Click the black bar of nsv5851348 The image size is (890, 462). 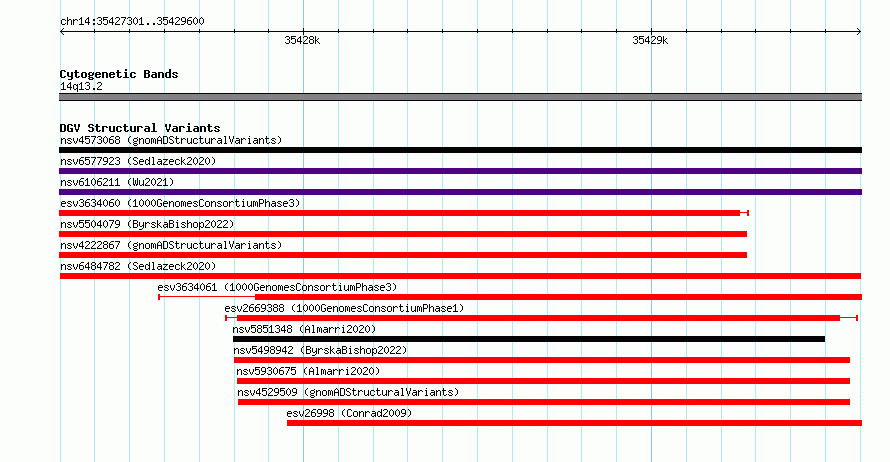click(x=529, y=339)
